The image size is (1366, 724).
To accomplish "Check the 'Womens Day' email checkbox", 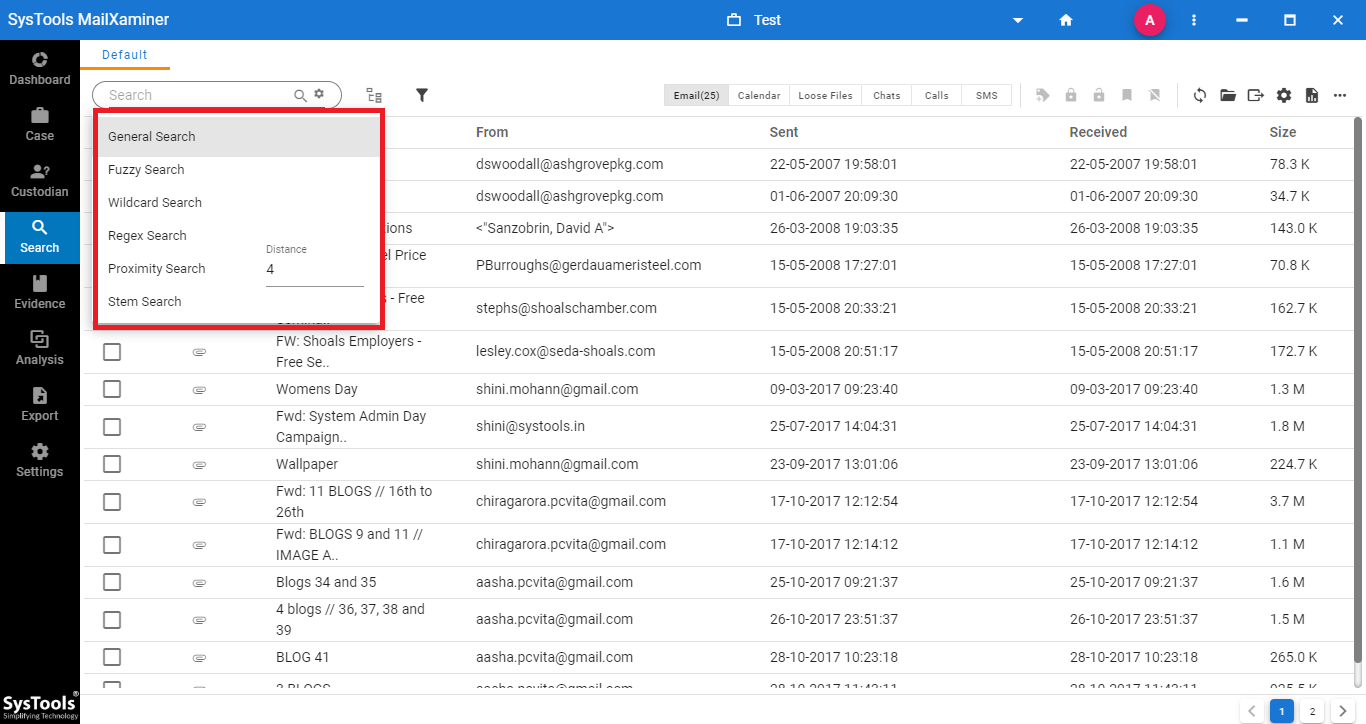I will point(112,389).
